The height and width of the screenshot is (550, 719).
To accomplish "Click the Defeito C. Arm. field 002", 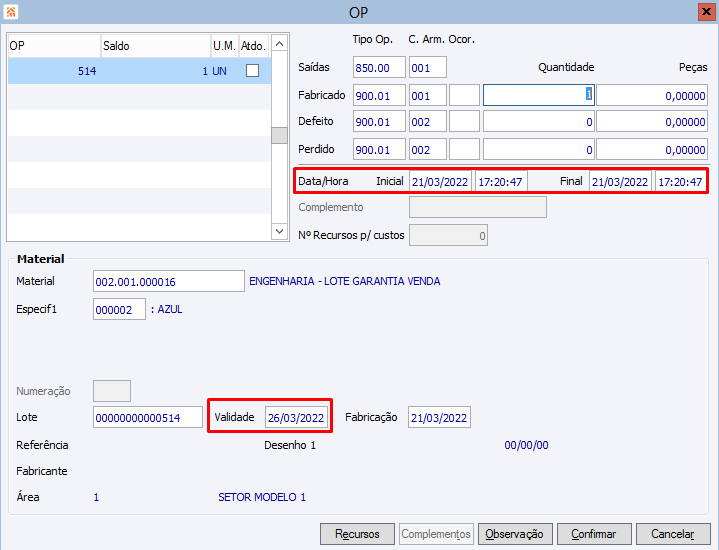I will tap(428, 122).
